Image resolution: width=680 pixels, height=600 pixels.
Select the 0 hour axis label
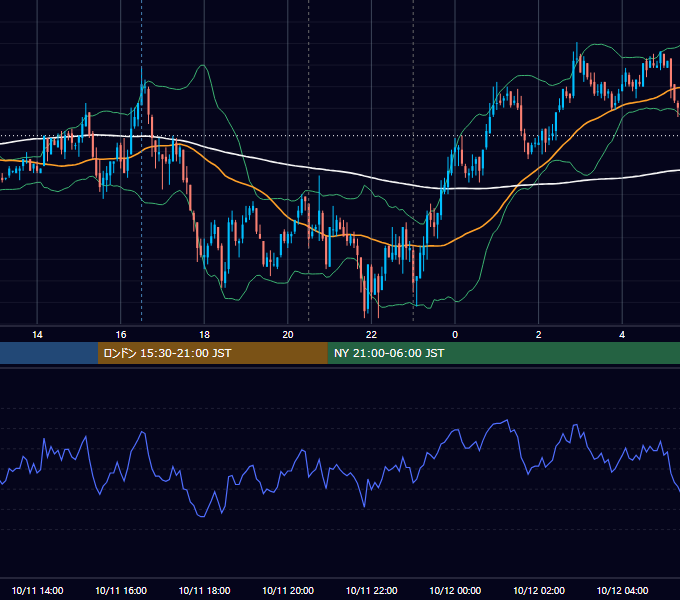coord(455,335)
